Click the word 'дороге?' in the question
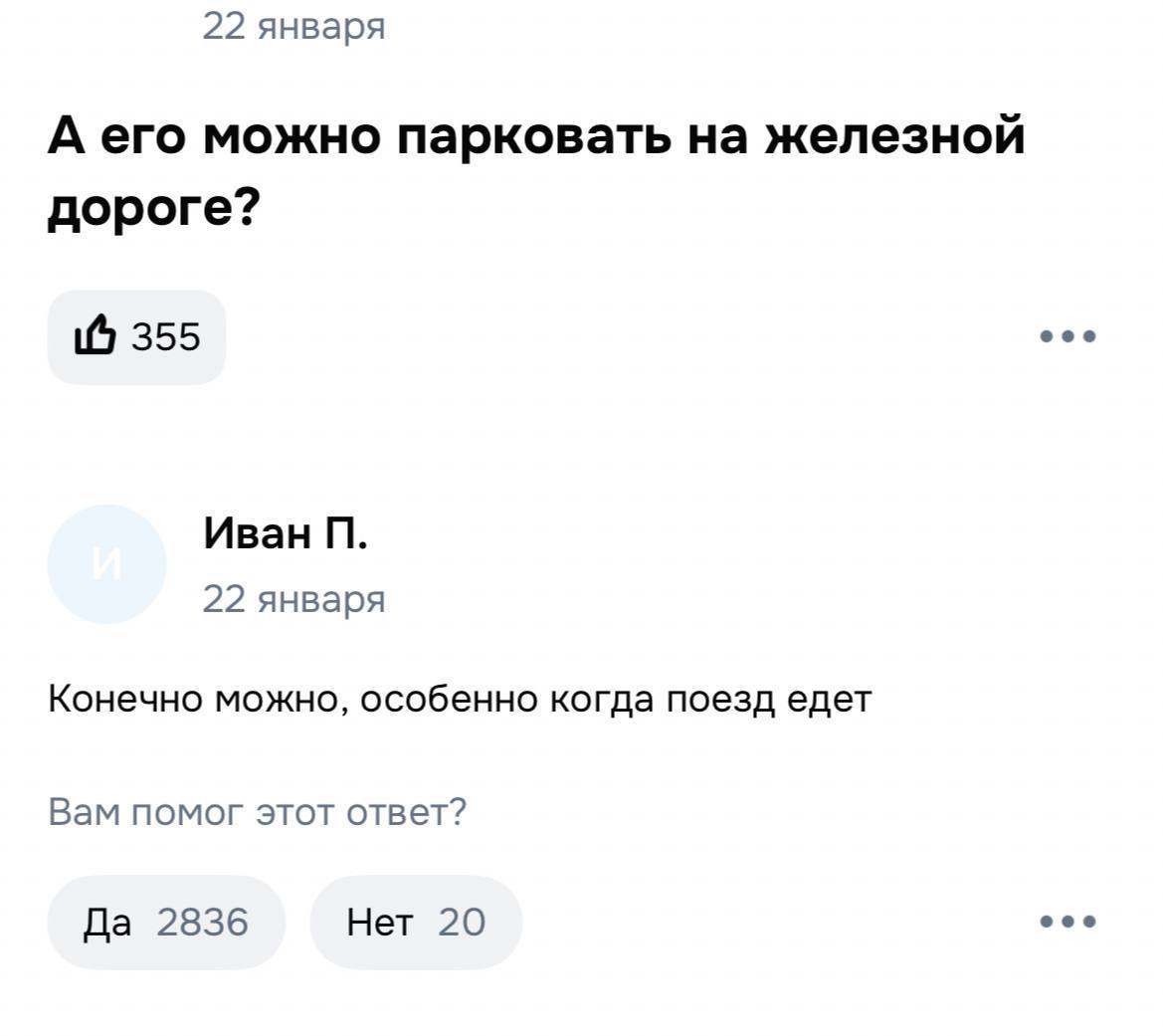 click(154, 208)
